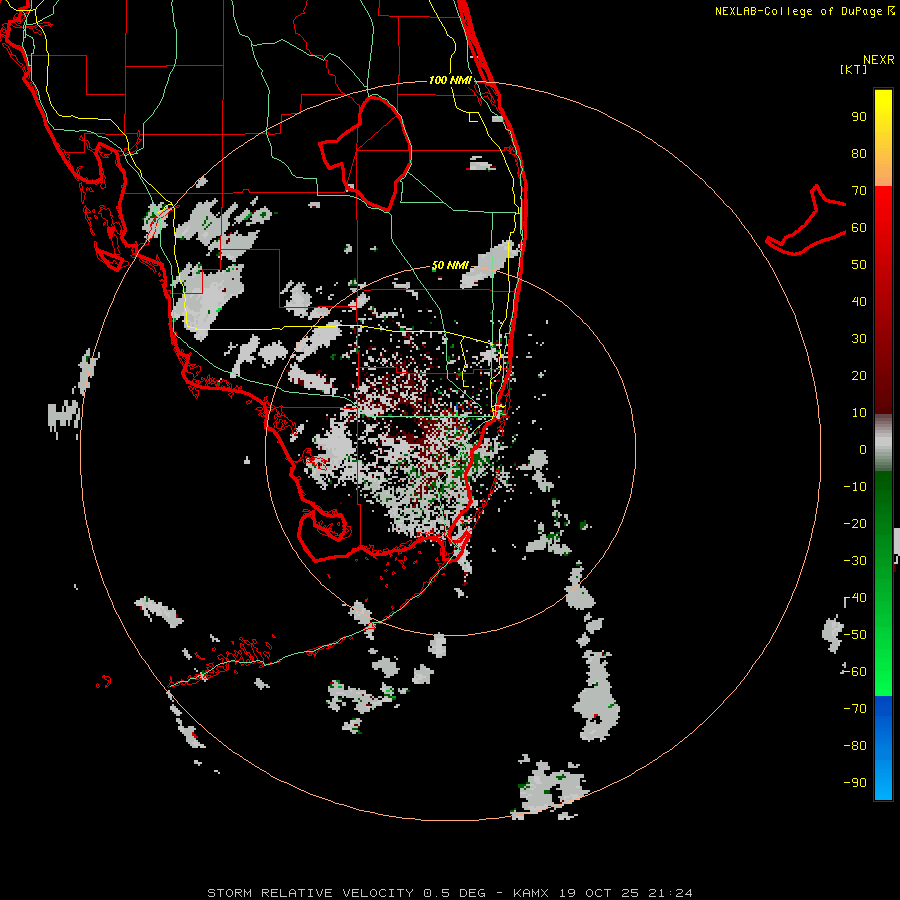Select the 100 NMI range ring label
This screenshot has width=900, height=900.
click(x=451, y=80)
